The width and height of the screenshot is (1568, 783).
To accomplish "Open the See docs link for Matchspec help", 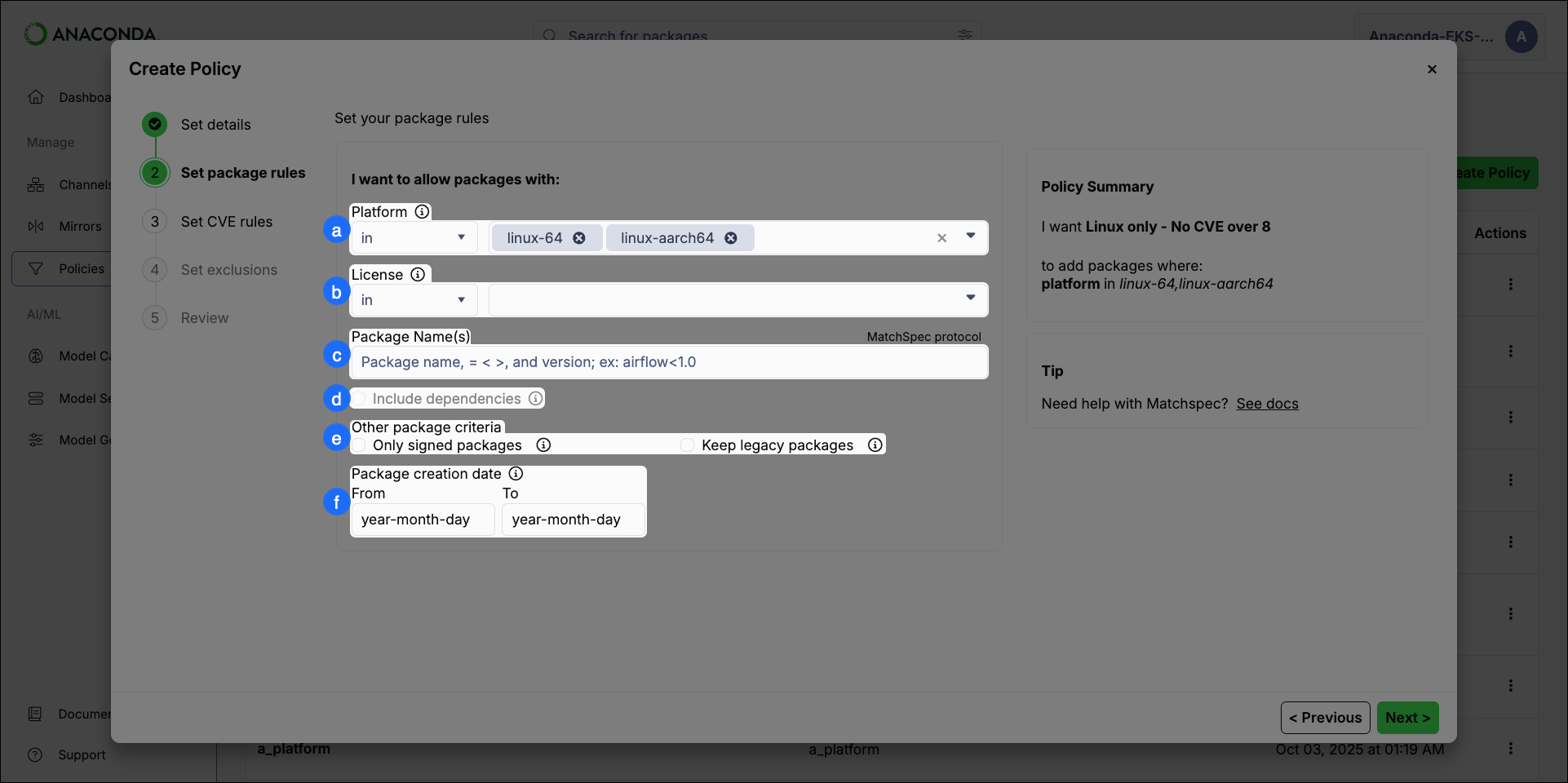I will pyautogui.click(x=1267, y=404).
